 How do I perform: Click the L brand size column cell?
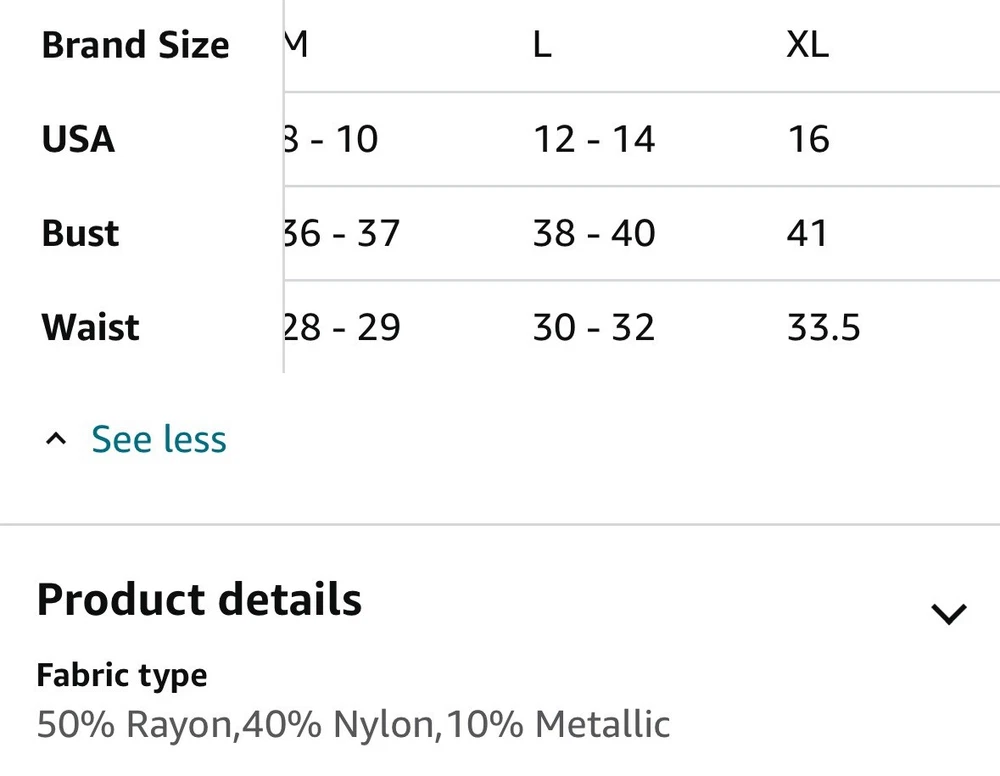pos(542,45)
